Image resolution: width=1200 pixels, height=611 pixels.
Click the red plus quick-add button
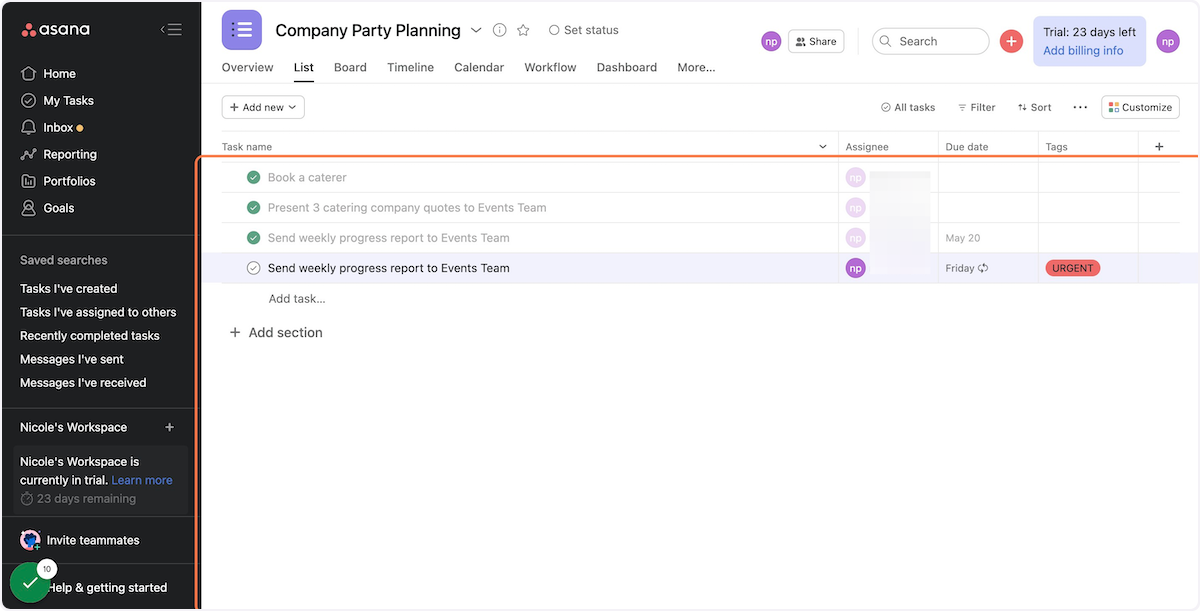pyautogui.click(x=1011, y=41)
